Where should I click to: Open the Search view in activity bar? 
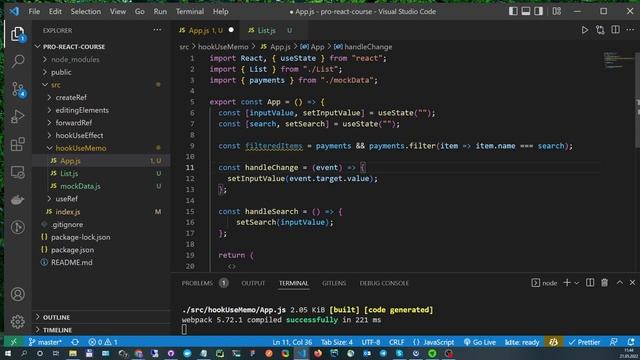[18, 62]
